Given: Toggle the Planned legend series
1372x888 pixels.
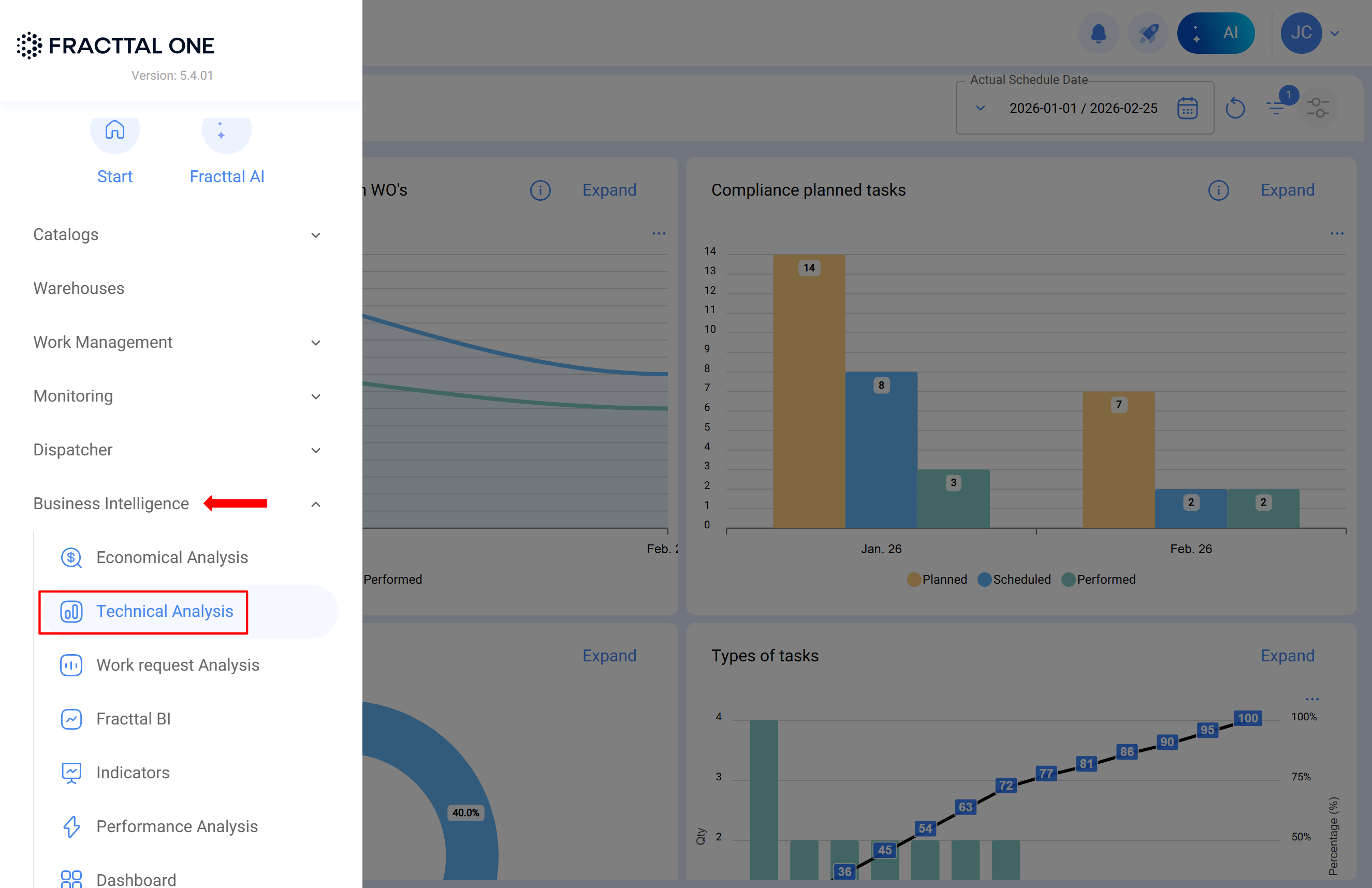Looking at the screenshot, I should point(937,580).
